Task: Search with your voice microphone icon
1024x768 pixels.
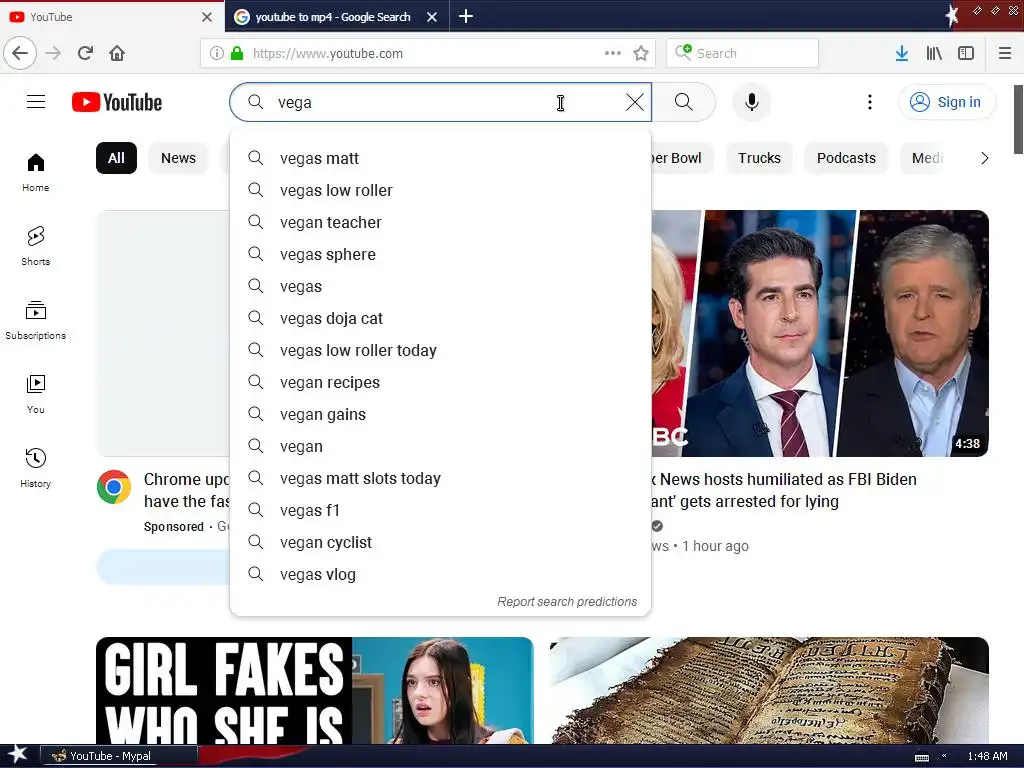Action: pos(752,102)
